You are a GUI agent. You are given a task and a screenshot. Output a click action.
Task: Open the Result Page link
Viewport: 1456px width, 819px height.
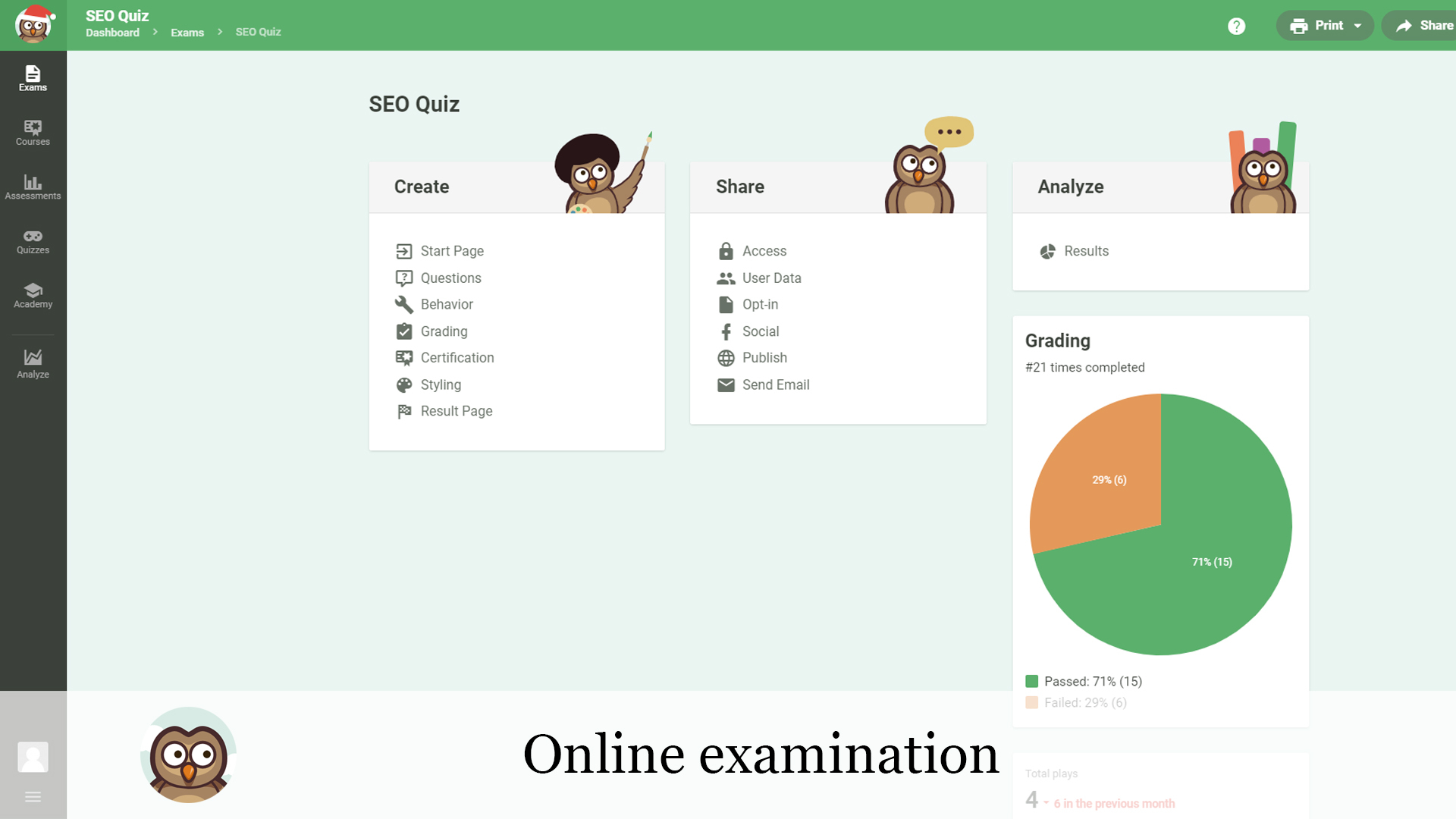(x=457, y=411)
